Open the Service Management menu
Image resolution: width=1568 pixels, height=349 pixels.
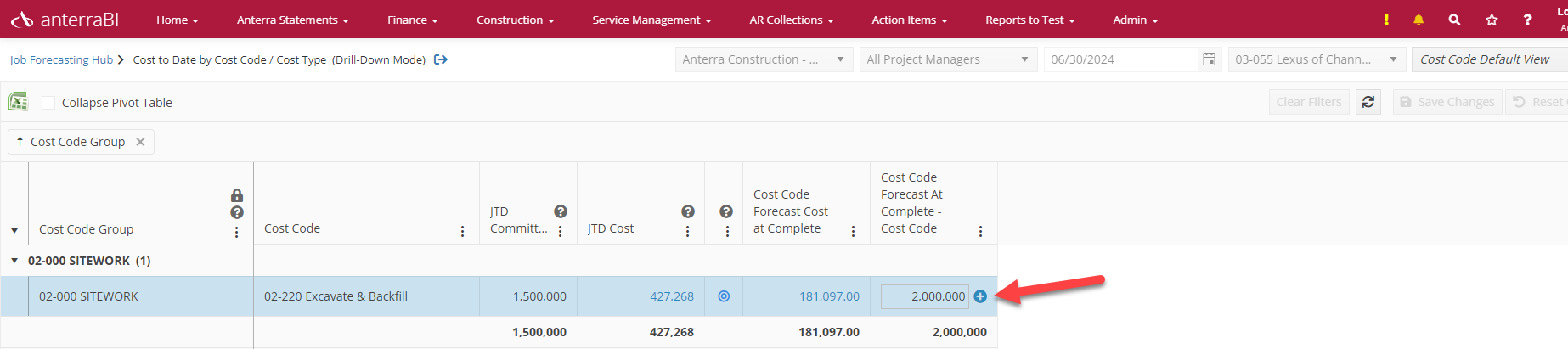[652, 20]
